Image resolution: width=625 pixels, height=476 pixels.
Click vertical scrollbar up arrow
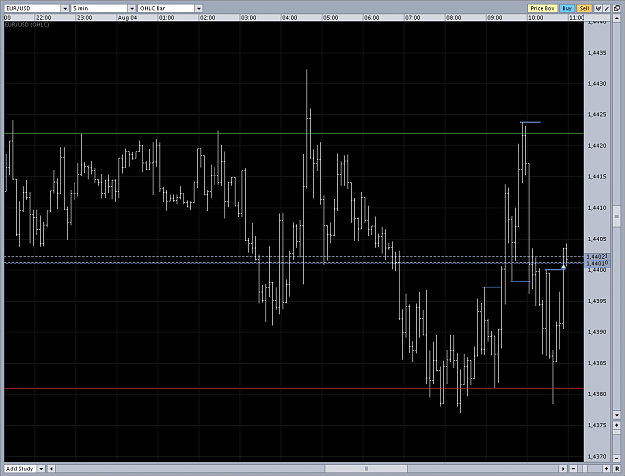coord(617,18)
